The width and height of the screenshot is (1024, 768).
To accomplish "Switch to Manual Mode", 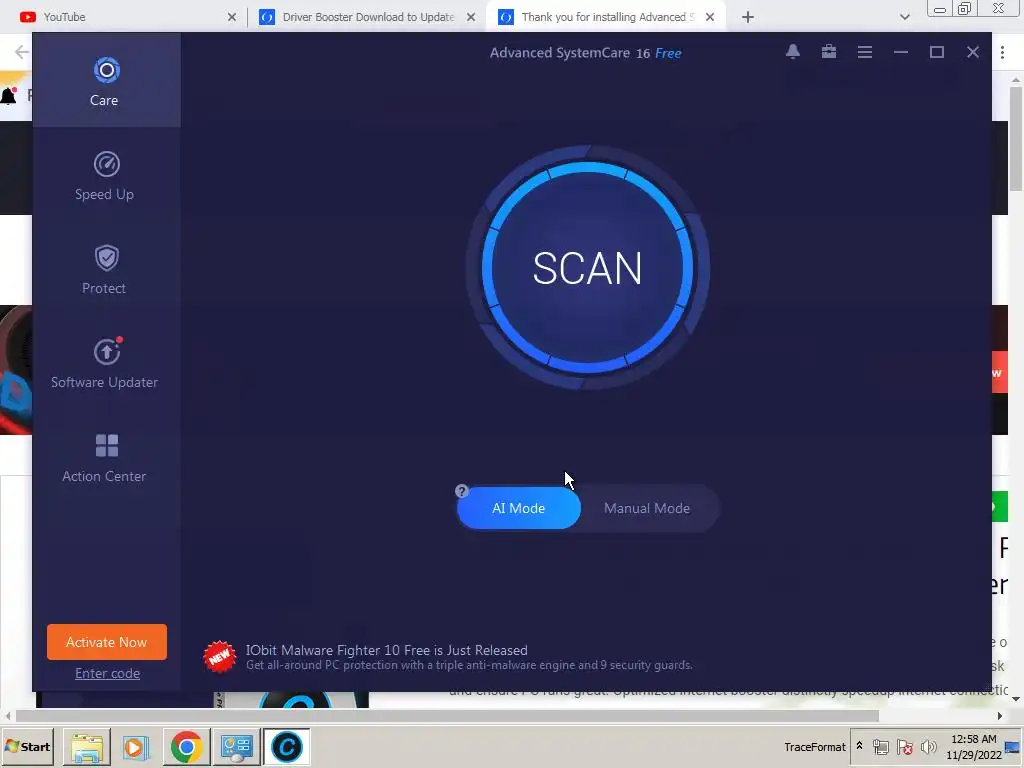I will pos(647,508).
